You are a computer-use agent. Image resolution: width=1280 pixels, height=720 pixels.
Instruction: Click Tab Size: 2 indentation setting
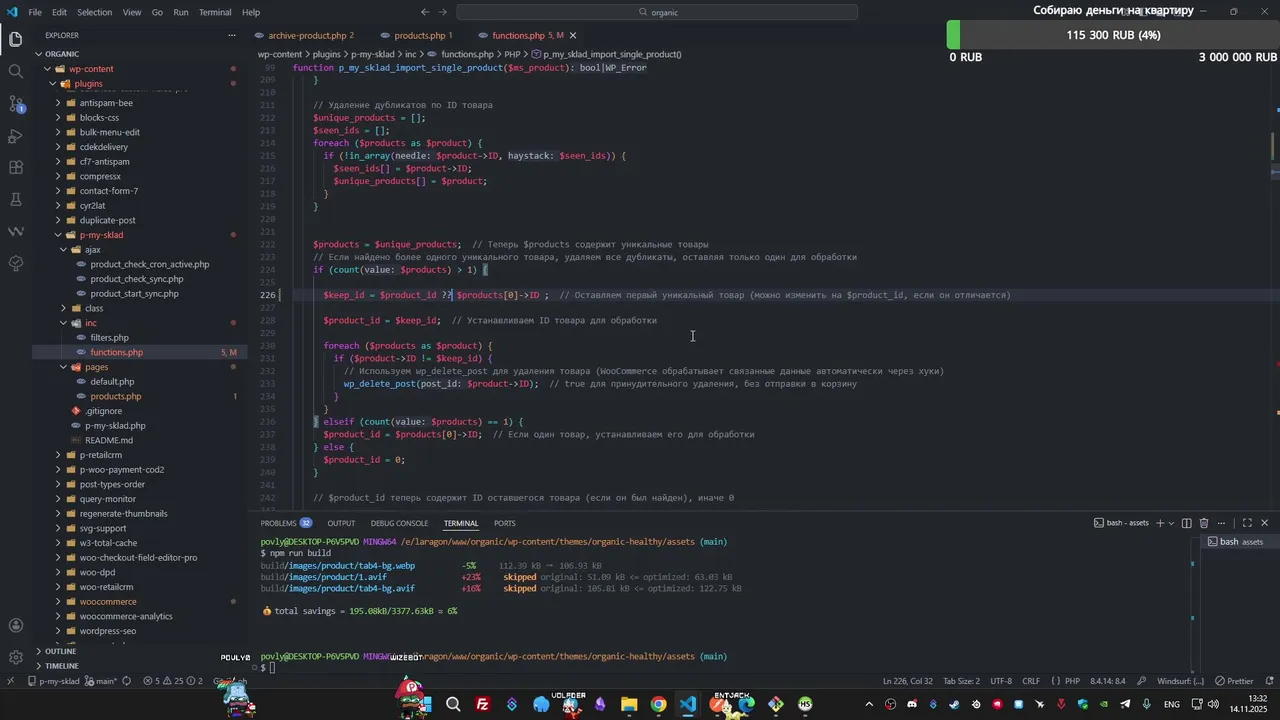[962, 681]
